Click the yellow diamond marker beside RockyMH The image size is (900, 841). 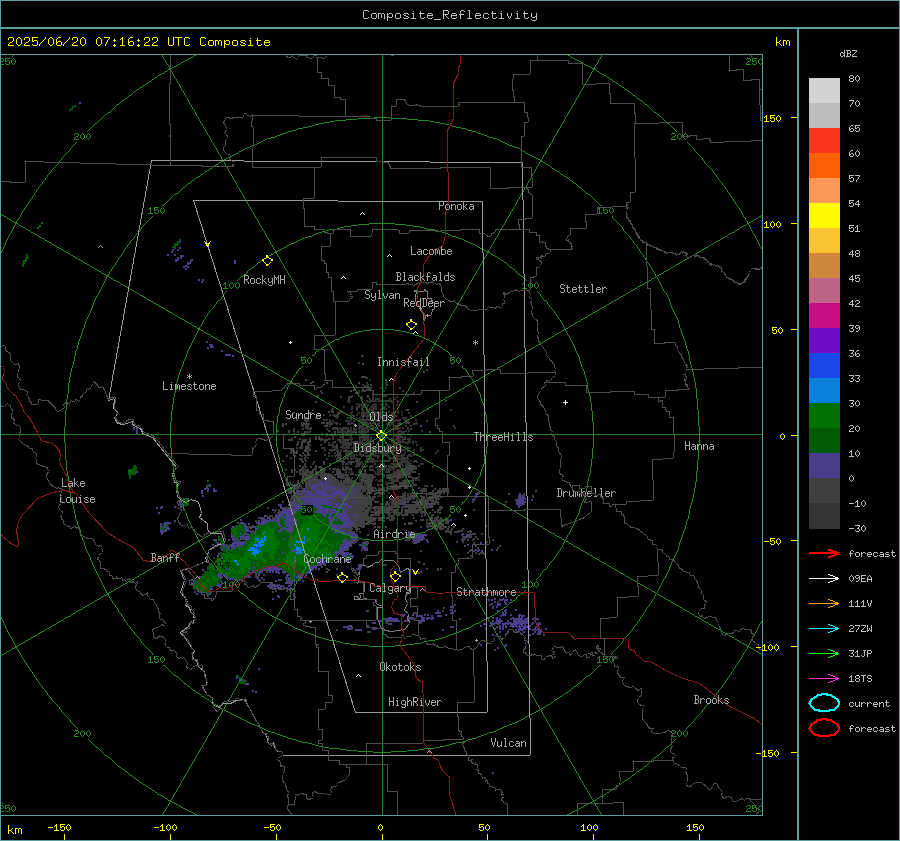[267, 261]
